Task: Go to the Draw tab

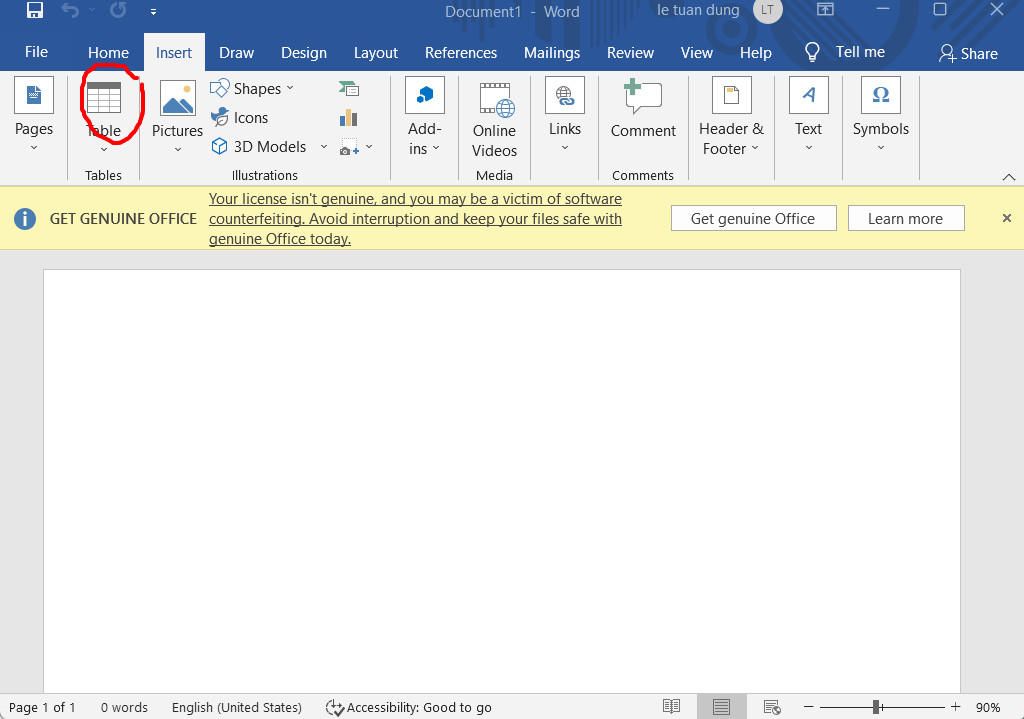Action: (236, 53)
